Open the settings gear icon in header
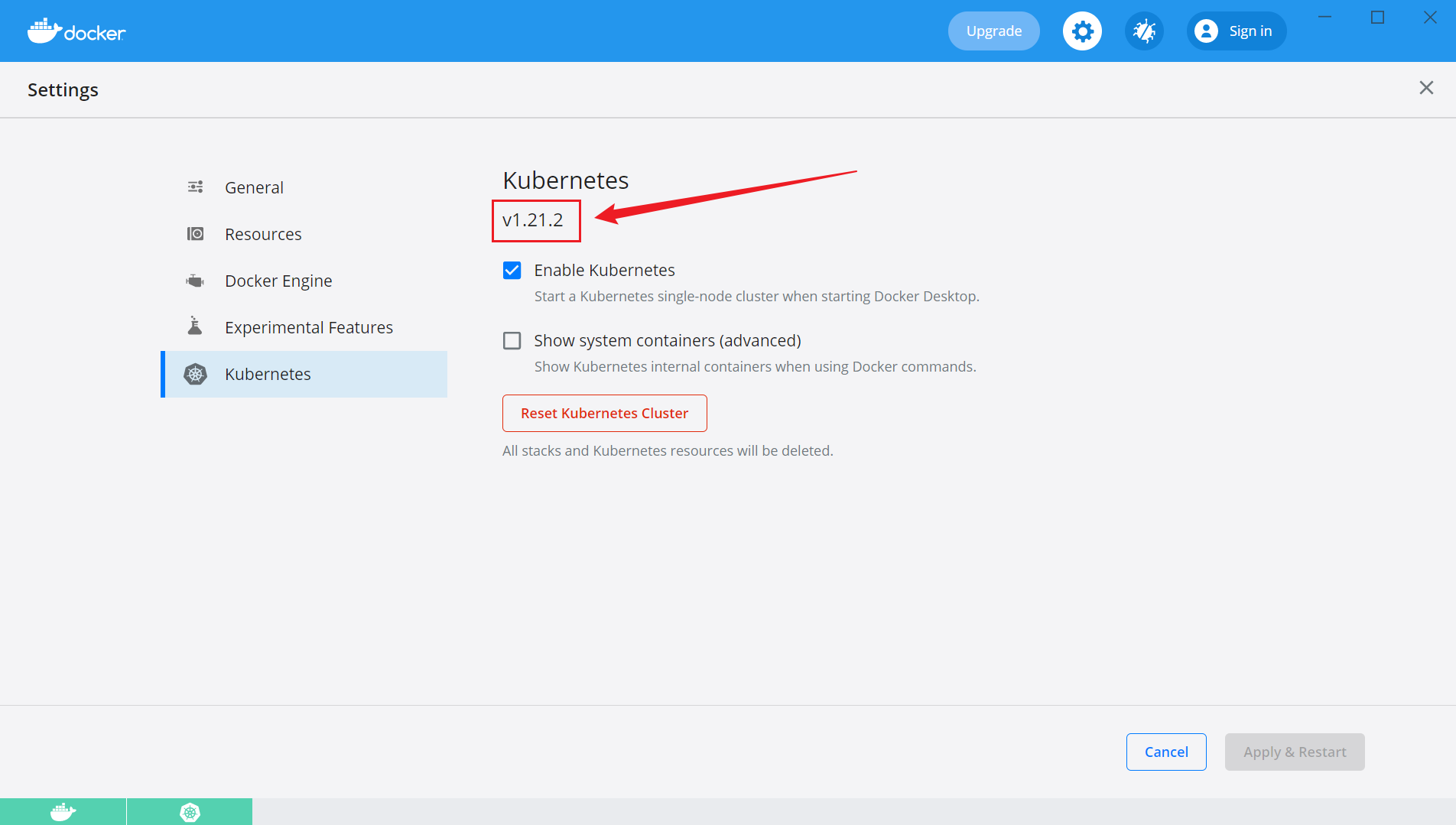Viewport: 1456px width, 825px height. [x=1082, y=31]
